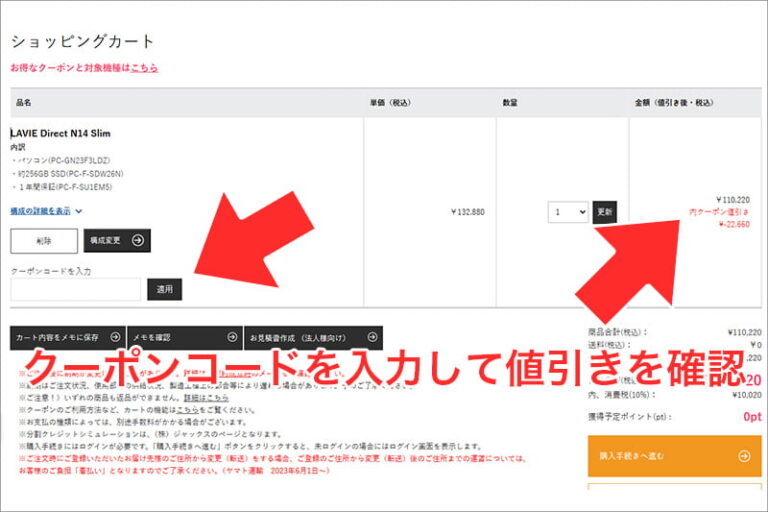Image resolution: width=768 pixels, height=512 pixels.
Task: Select パソコン(PC-GN23F3LDZ) line
Action: tap(64, 161)
